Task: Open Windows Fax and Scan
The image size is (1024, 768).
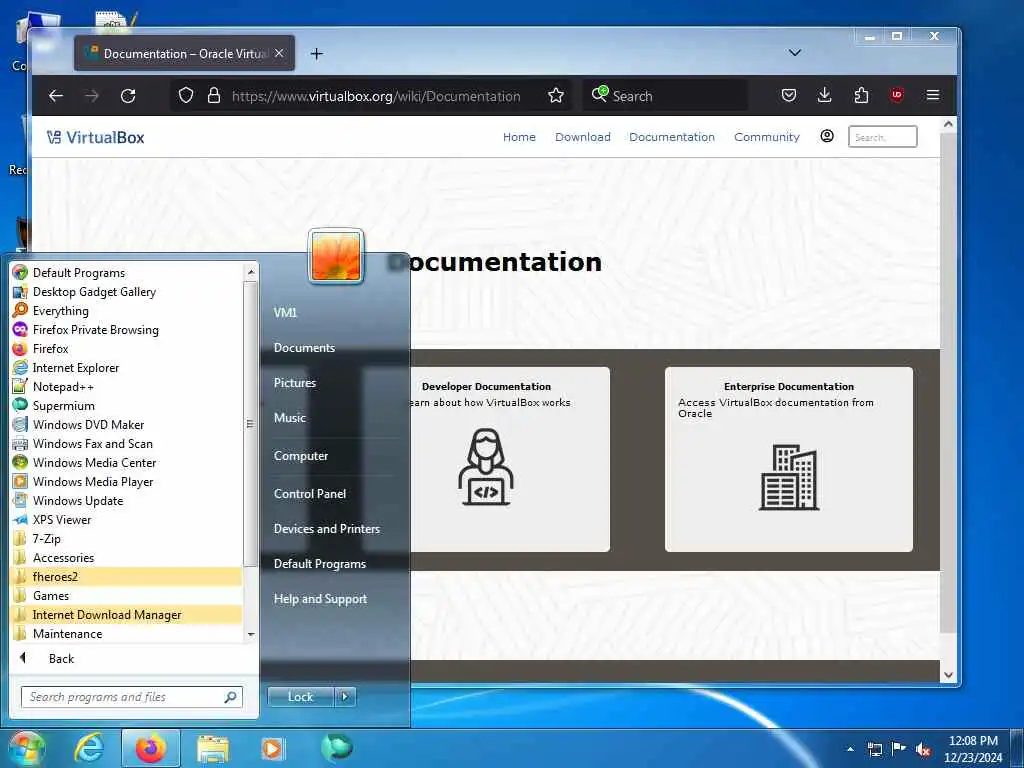Action: pyautogui.click(x=127, y=443)
